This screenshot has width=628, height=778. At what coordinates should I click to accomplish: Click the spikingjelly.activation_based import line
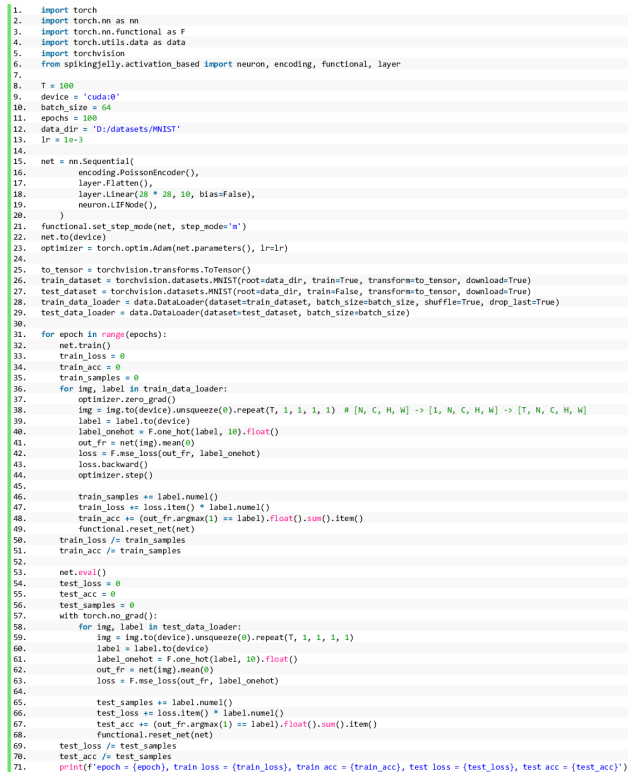pyautogui.click(x=221, y=64)
